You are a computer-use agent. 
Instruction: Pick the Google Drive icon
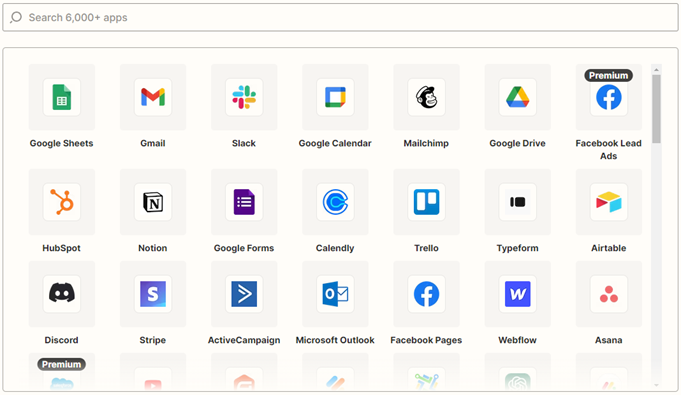point(518,97)
